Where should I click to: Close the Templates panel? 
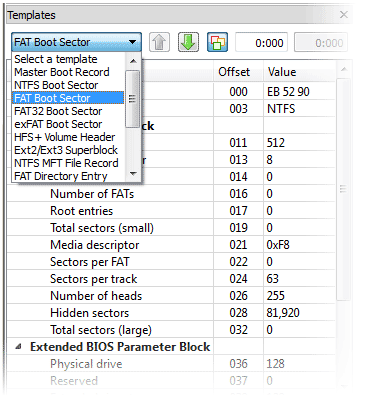point(344,15)
